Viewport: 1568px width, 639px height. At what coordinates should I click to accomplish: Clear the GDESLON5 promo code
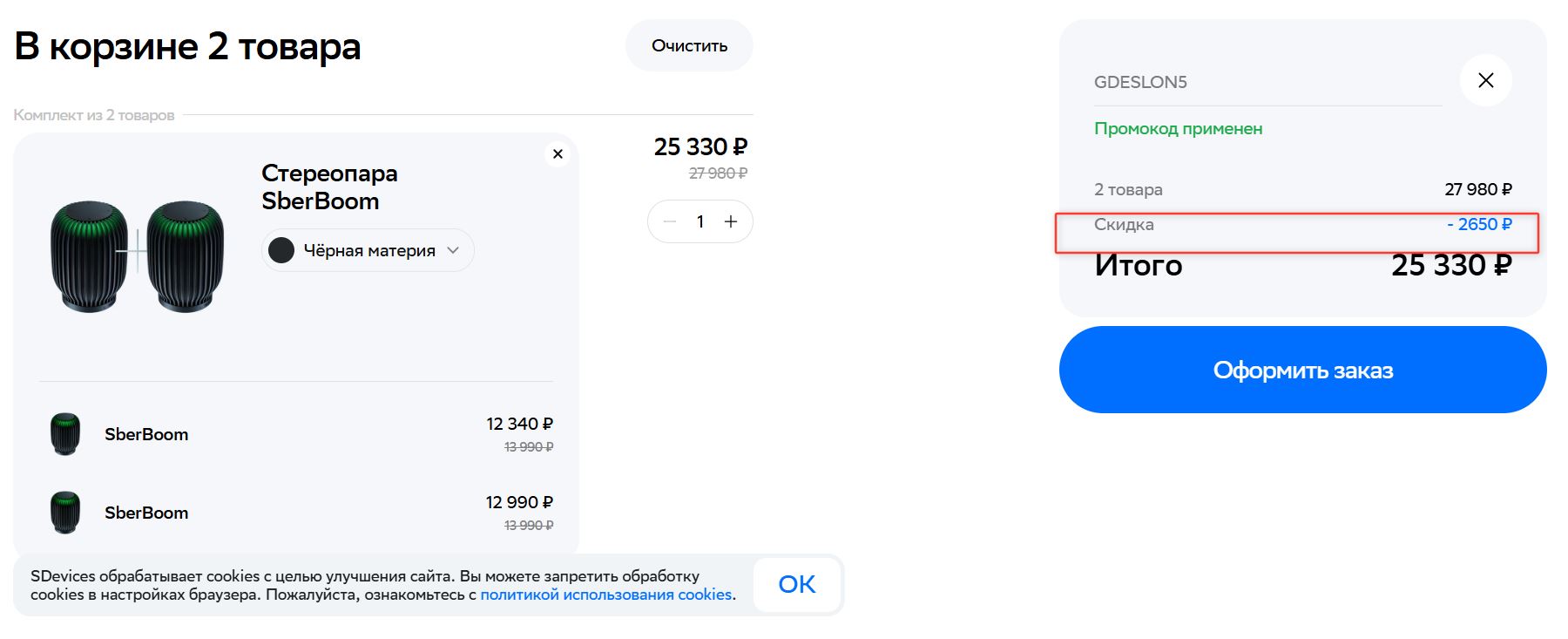1485,80
